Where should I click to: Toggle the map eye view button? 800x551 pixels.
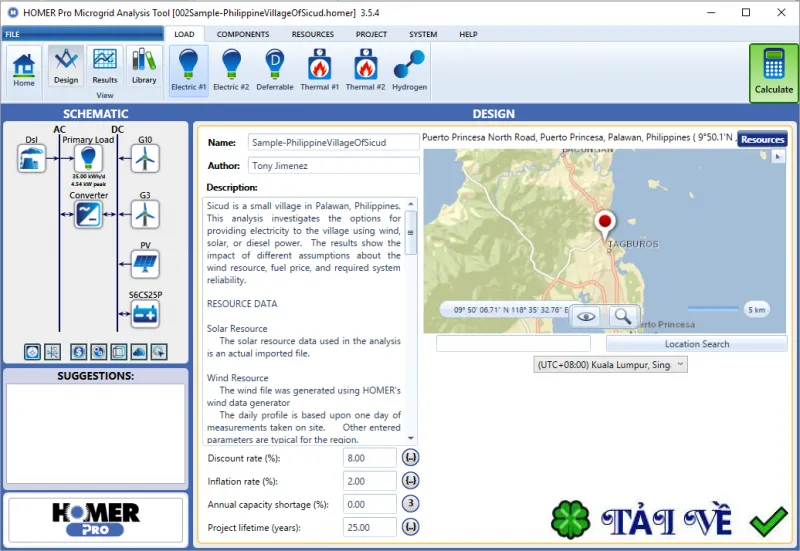[586, 317]
